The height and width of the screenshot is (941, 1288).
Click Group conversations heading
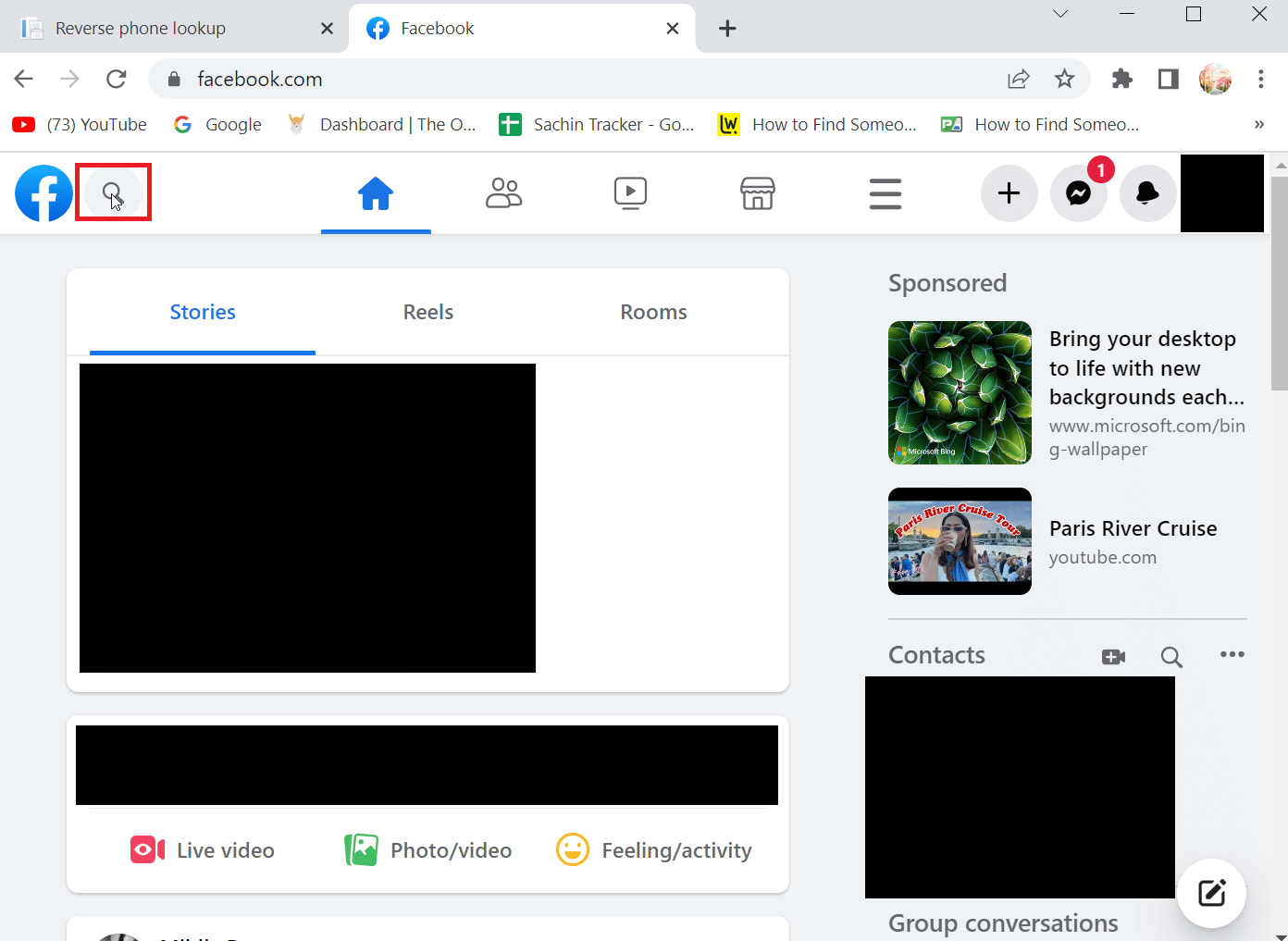(1003, 923)
